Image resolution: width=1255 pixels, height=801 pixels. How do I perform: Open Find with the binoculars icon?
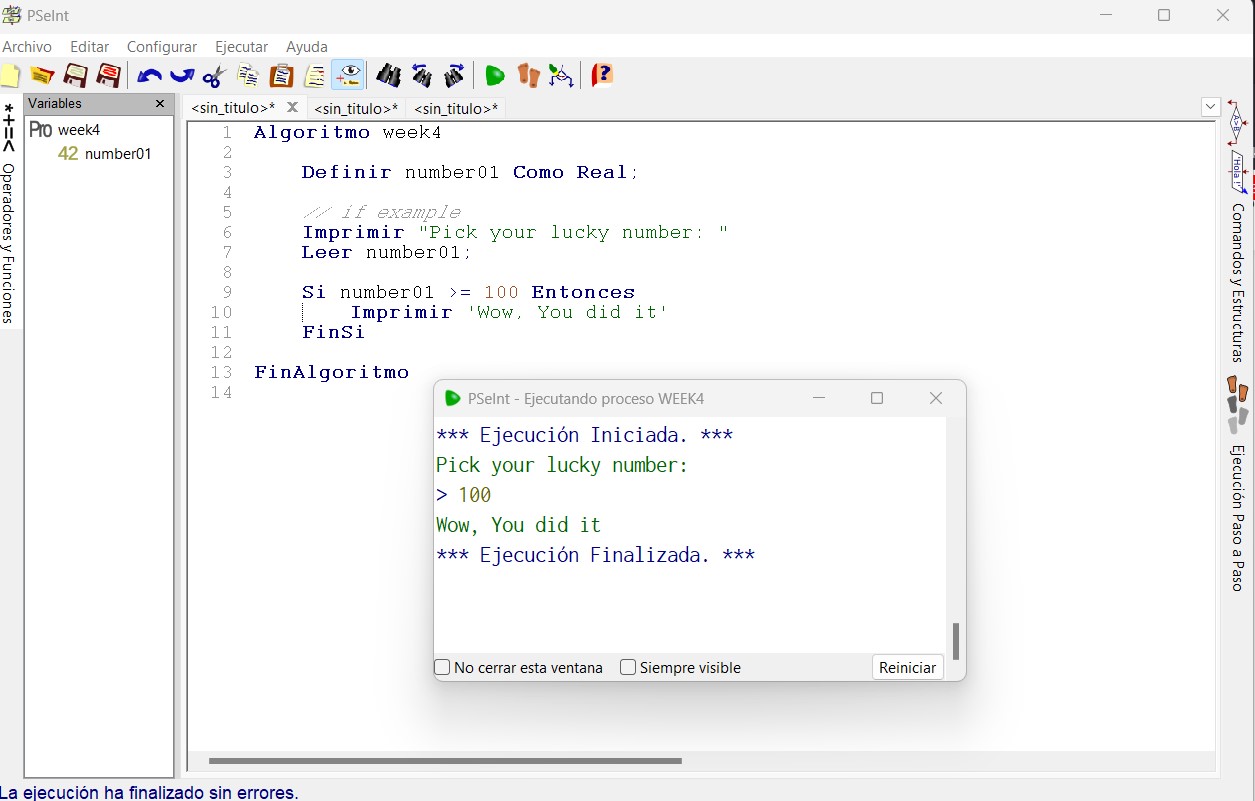click(x=388, y=76)
